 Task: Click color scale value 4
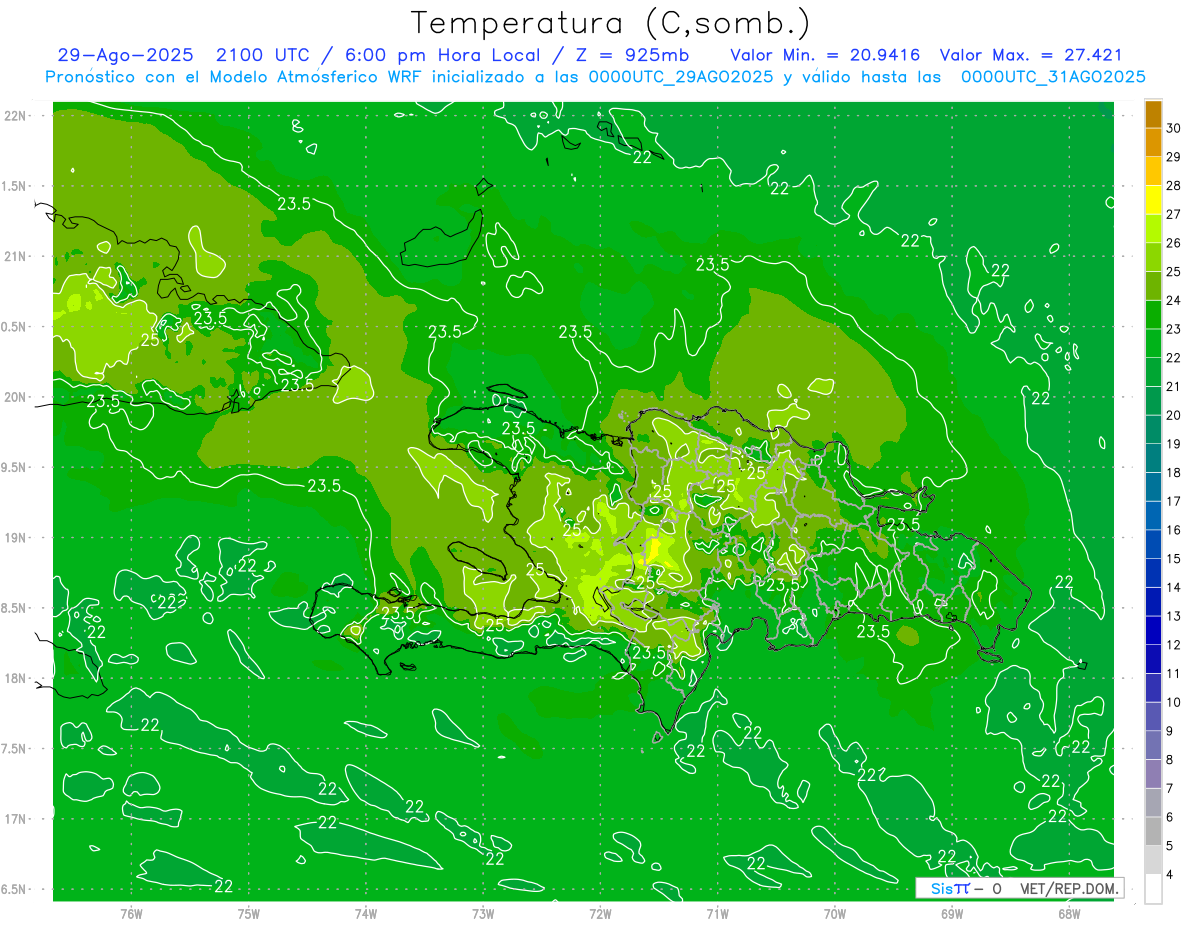1171,875
